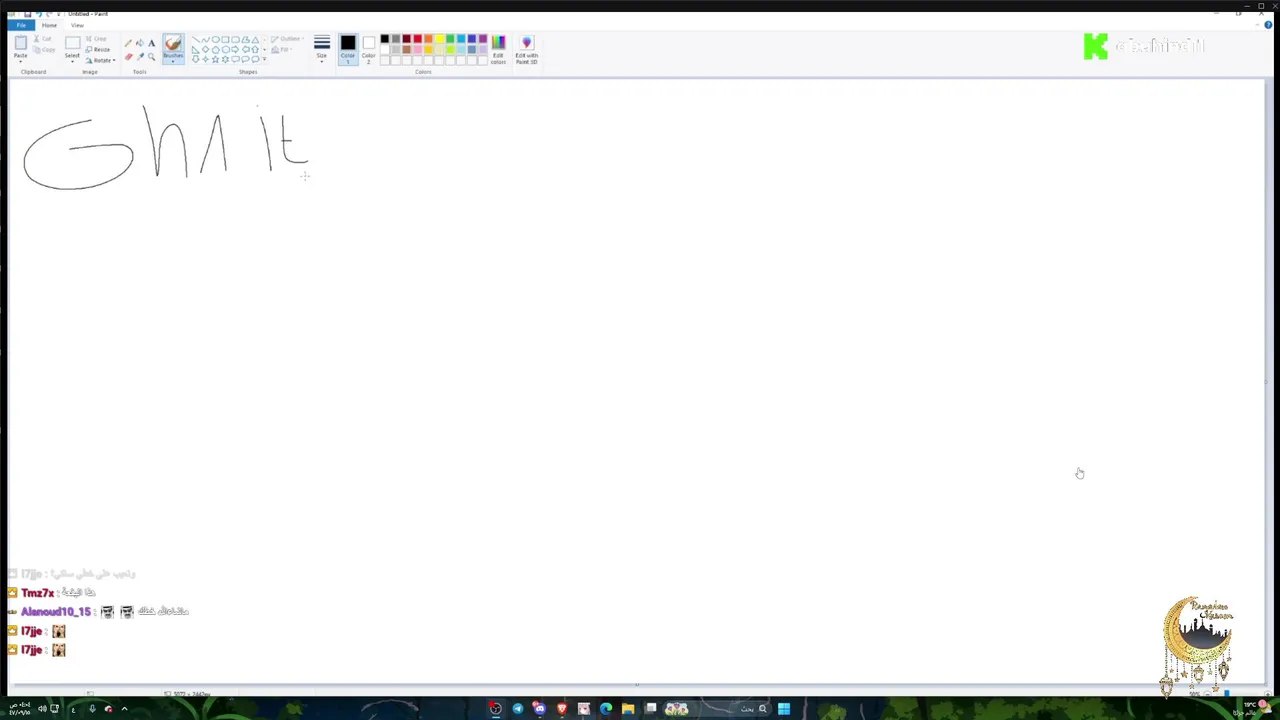Open the File menu tab
The image size is (1280, 720).
pyautogui.click(x=21, y=25)
